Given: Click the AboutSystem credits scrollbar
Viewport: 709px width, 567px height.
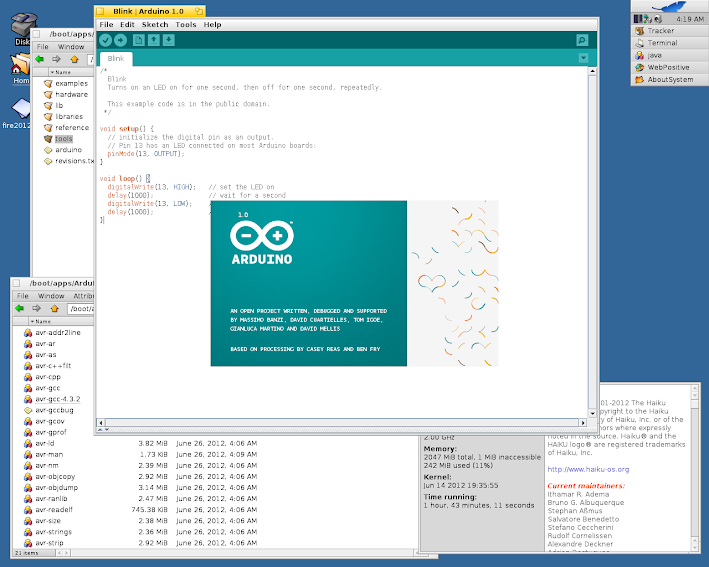Looking at the screenshot, I should coord(695,468).
